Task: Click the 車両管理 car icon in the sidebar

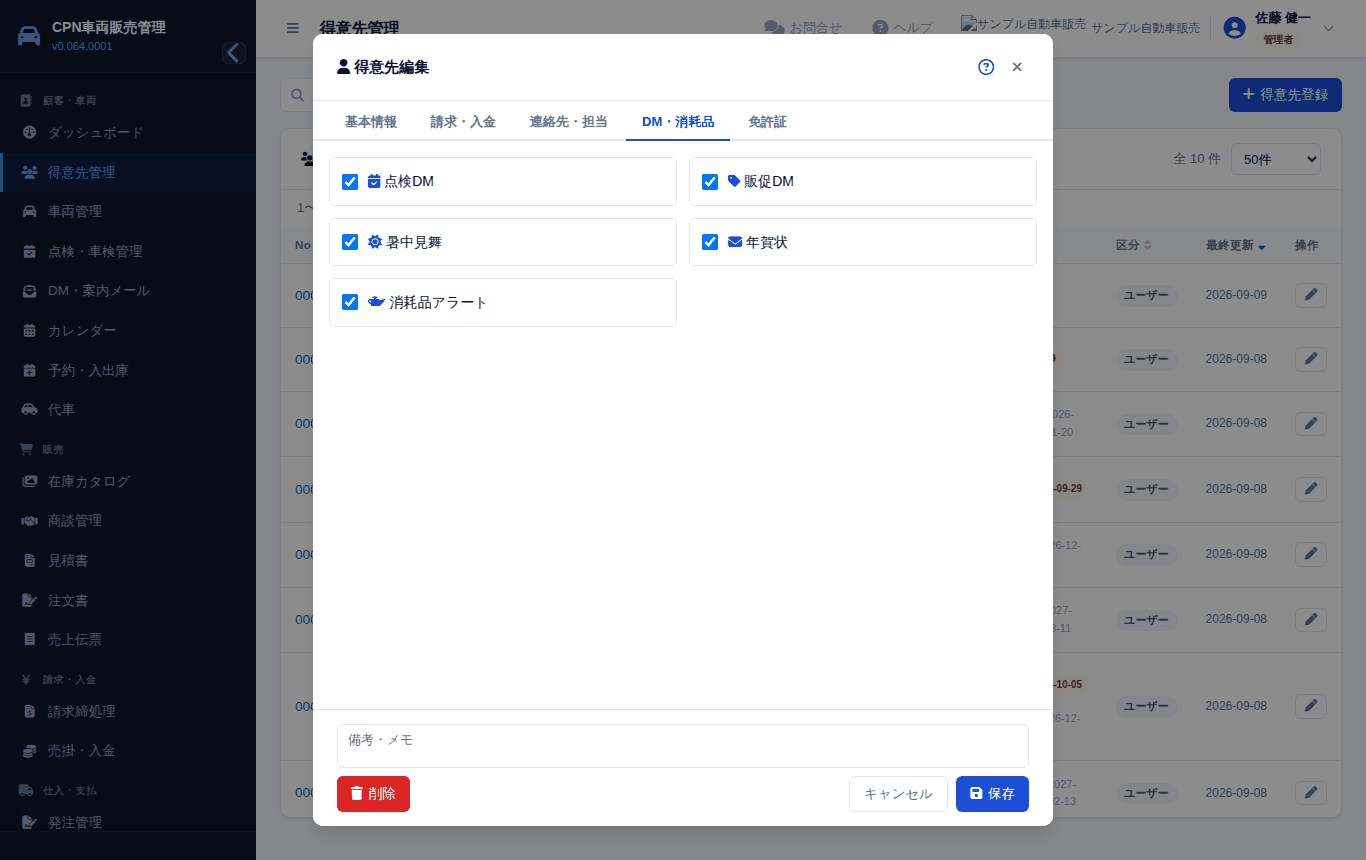Action: pos(29,212)
